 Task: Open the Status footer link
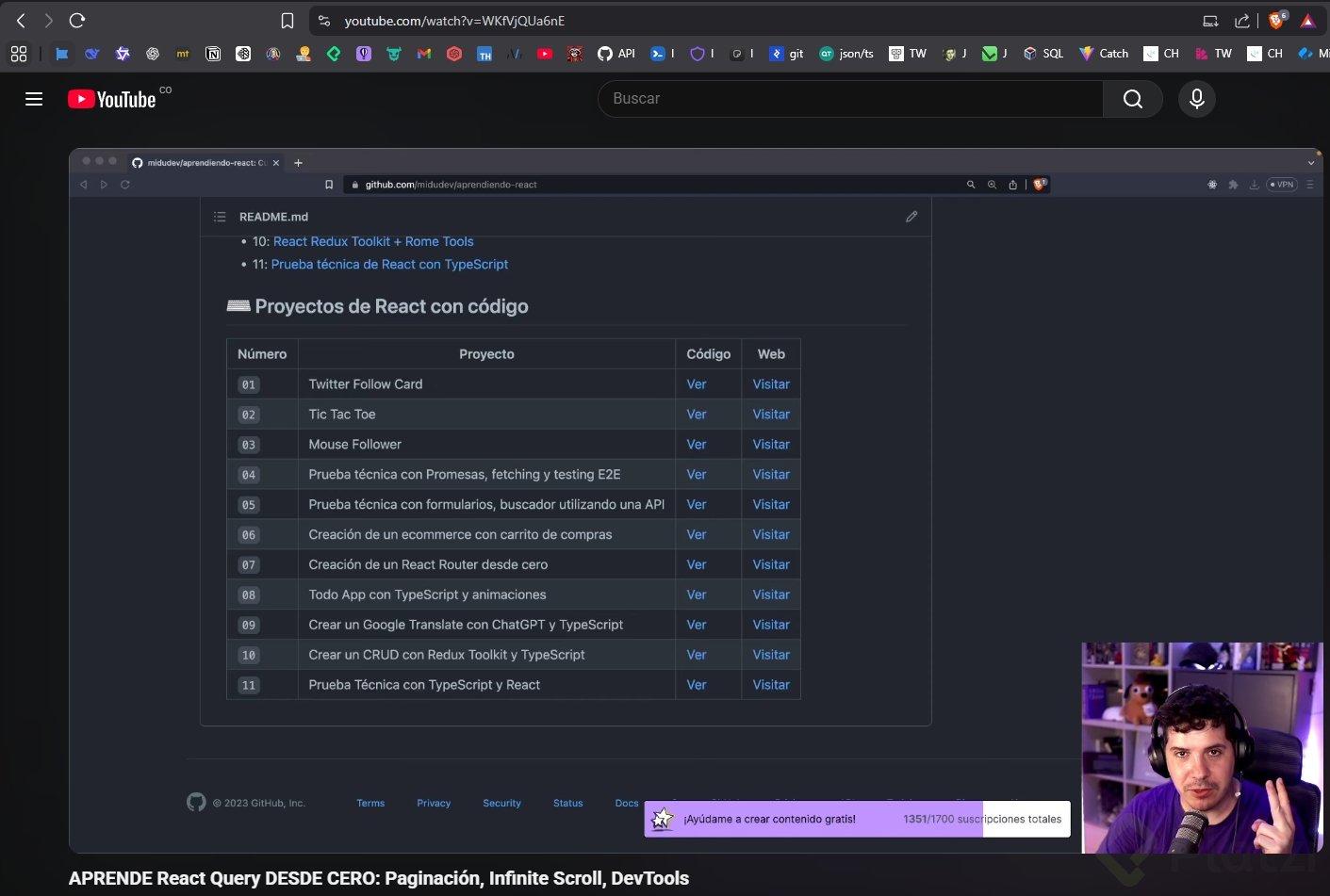(x=567, y=804)
